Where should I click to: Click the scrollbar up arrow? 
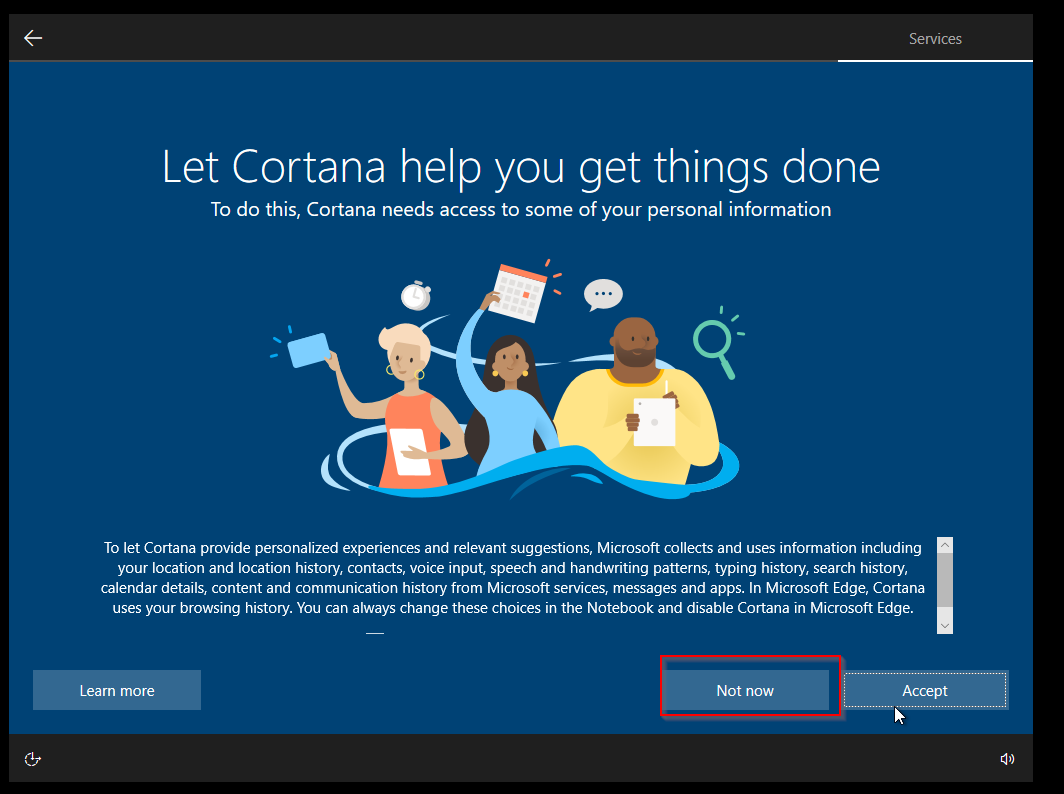coord(945,545)
